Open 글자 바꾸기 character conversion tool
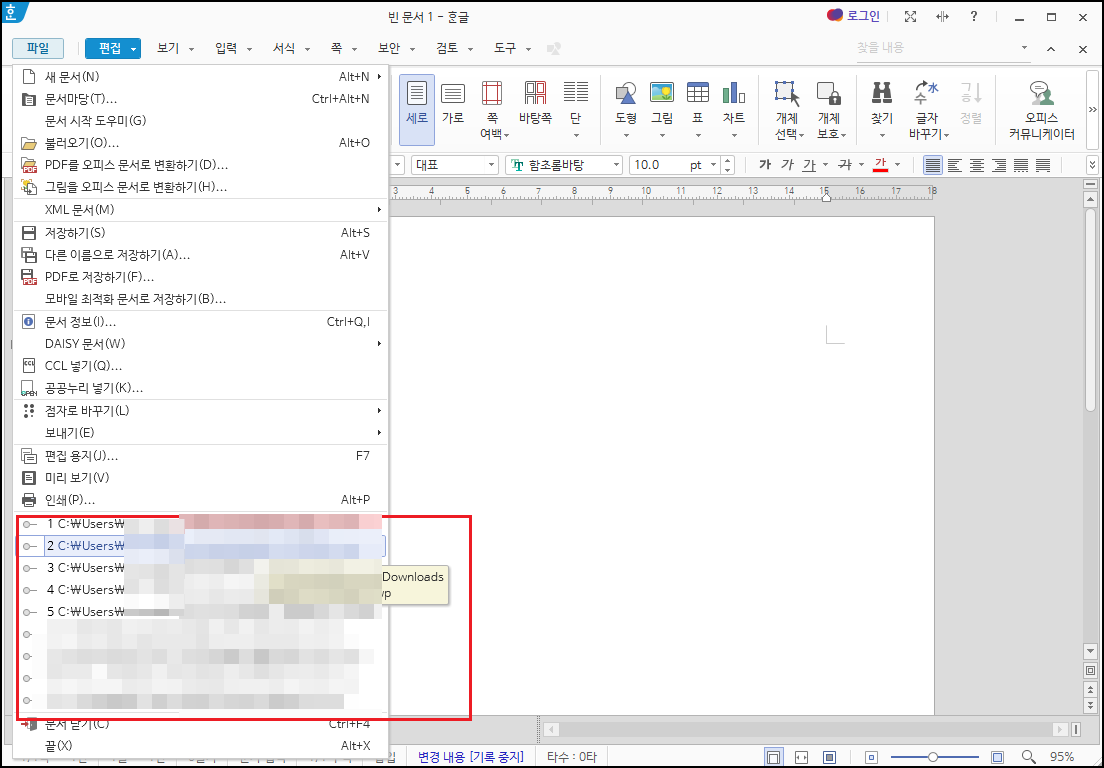 (928, 109)
